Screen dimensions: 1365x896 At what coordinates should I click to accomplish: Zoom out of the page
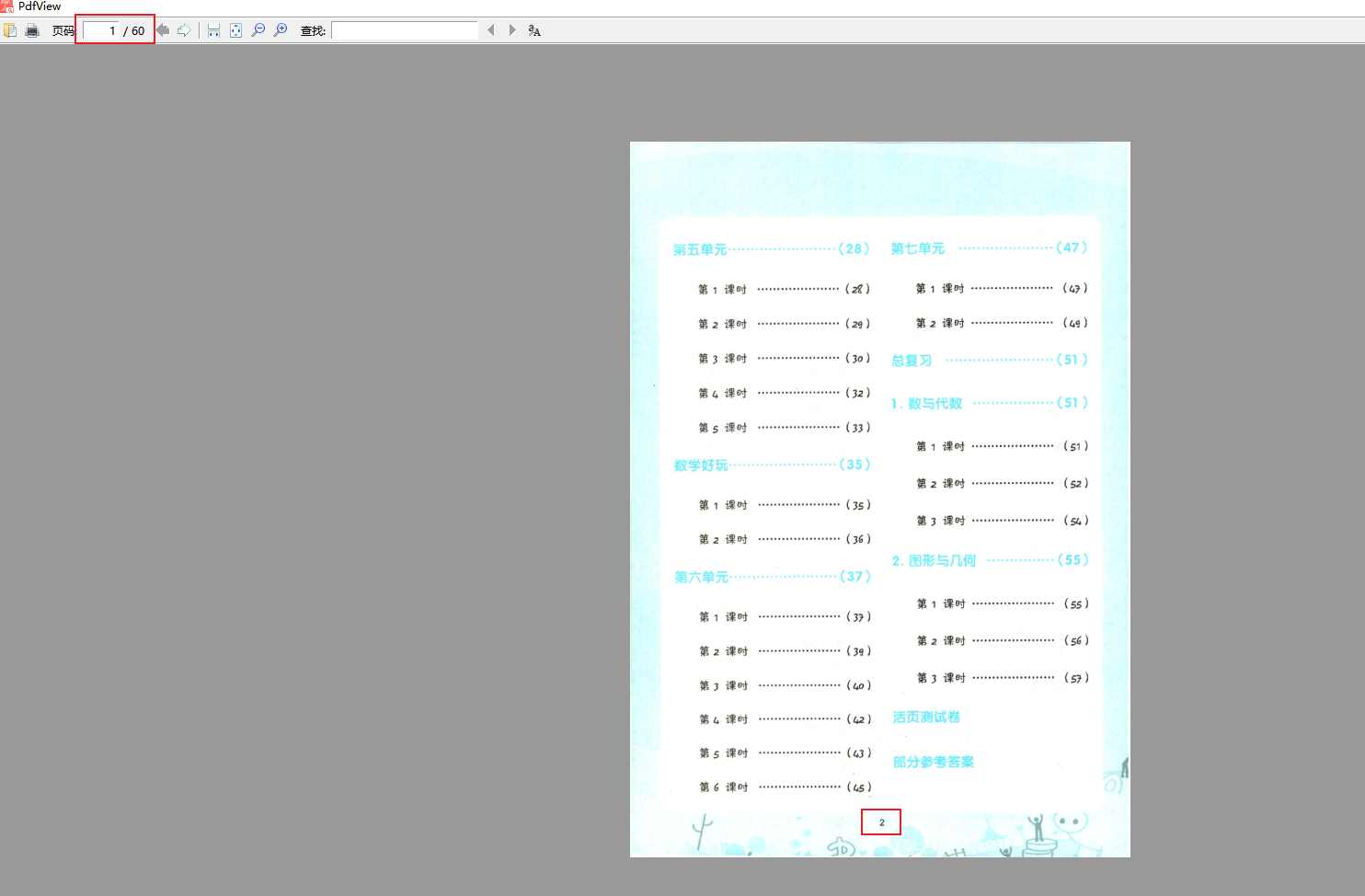tap(258, 29)
